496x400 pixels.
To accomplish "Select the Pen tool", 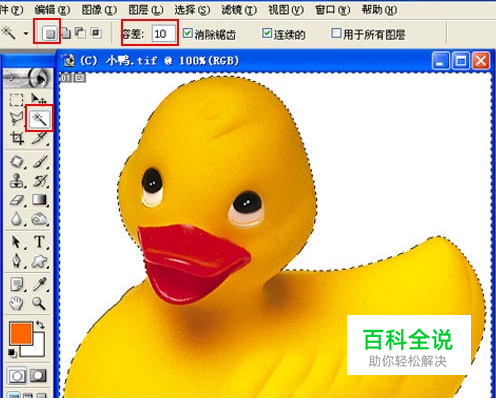I will pos(16,261).
